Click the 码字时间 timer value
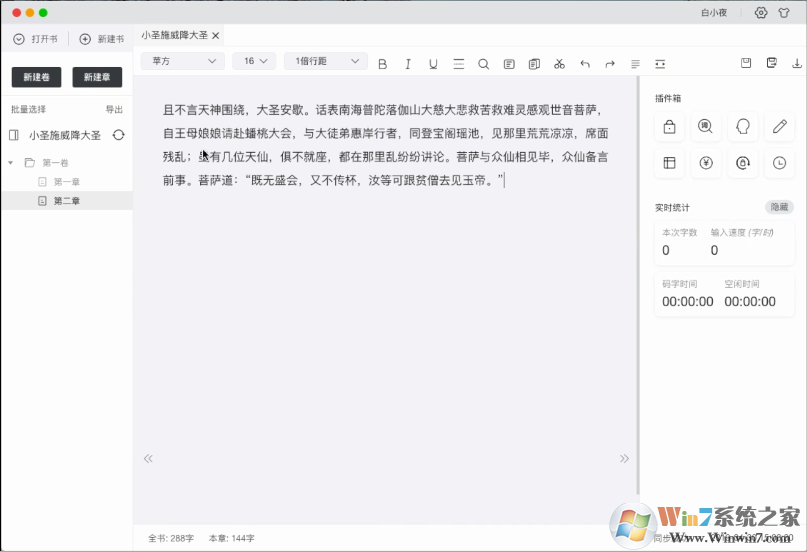The height and width of the screenshot is (552, 807). pos(688,301)
